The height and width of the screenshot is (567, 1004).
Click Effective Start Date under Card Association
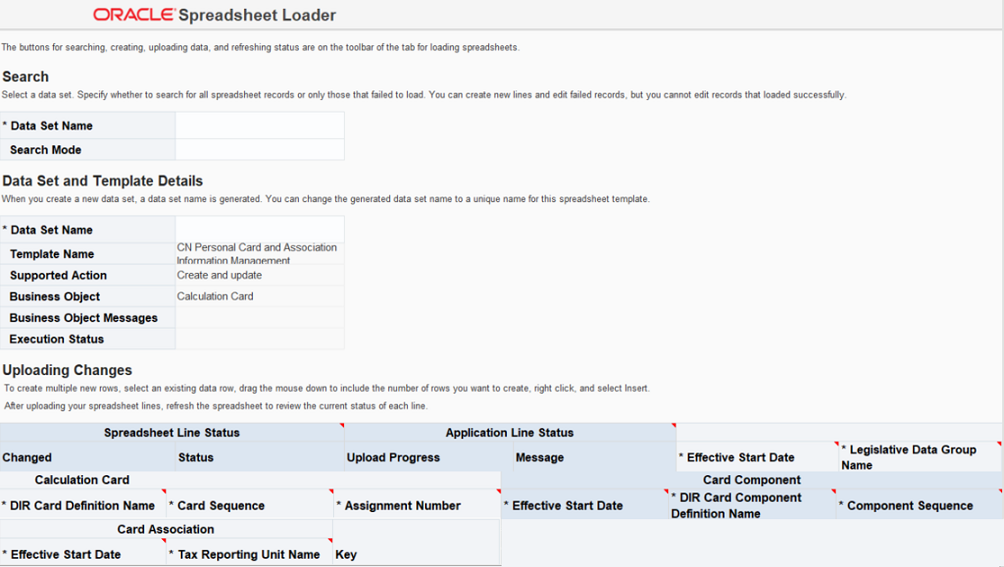pyautogui.click(x=83, y=554)
